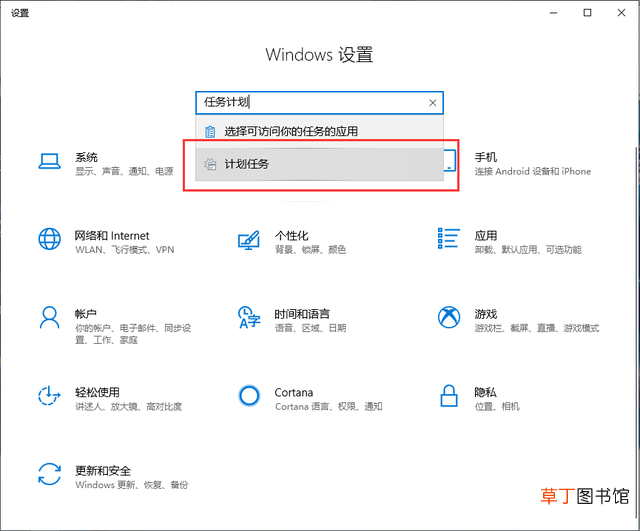Click 背景、锁屏、颜色 description
The width and height of the screenshot is (640, 531).
pyautogui.click(x=310, y=250)
